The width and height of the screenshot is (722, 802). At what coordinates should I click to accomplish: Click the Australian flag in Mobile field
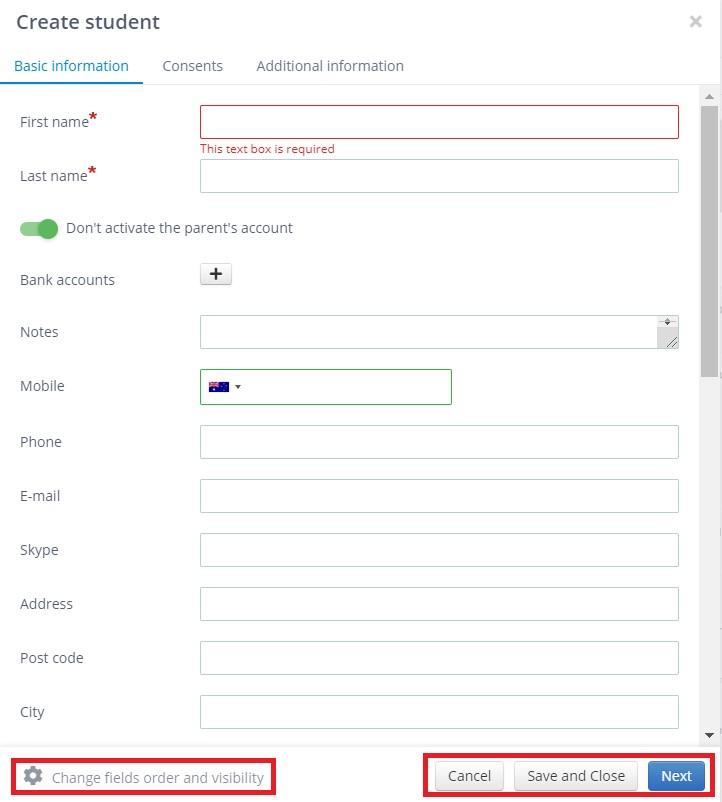pos(219,387)
